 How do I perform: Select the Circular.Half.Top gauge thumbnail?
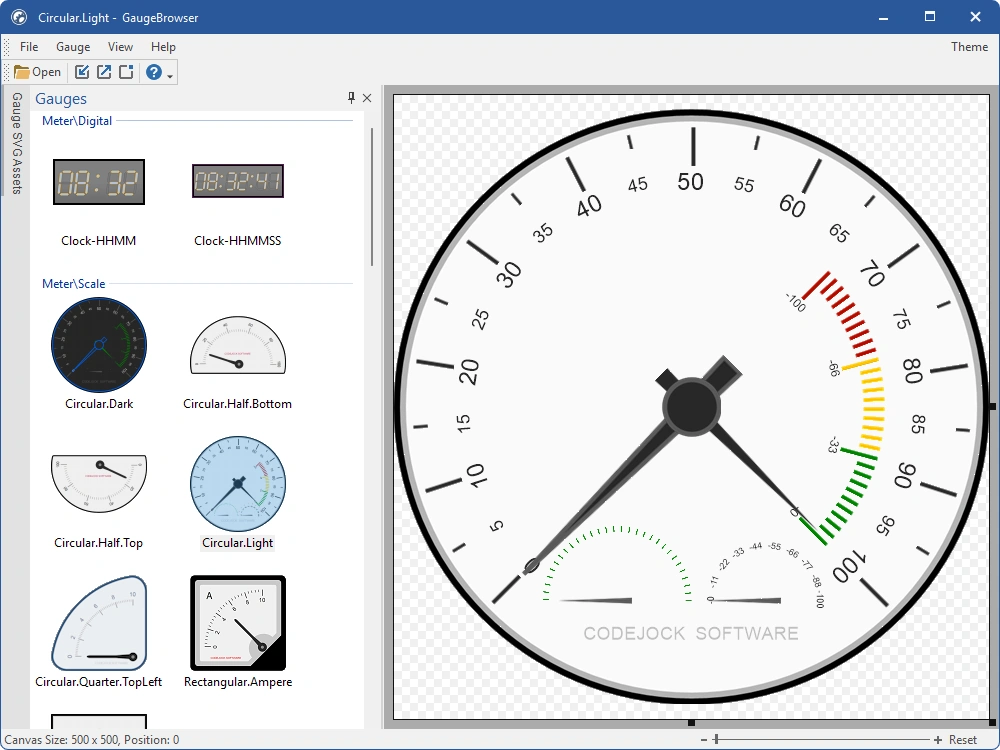99,483
